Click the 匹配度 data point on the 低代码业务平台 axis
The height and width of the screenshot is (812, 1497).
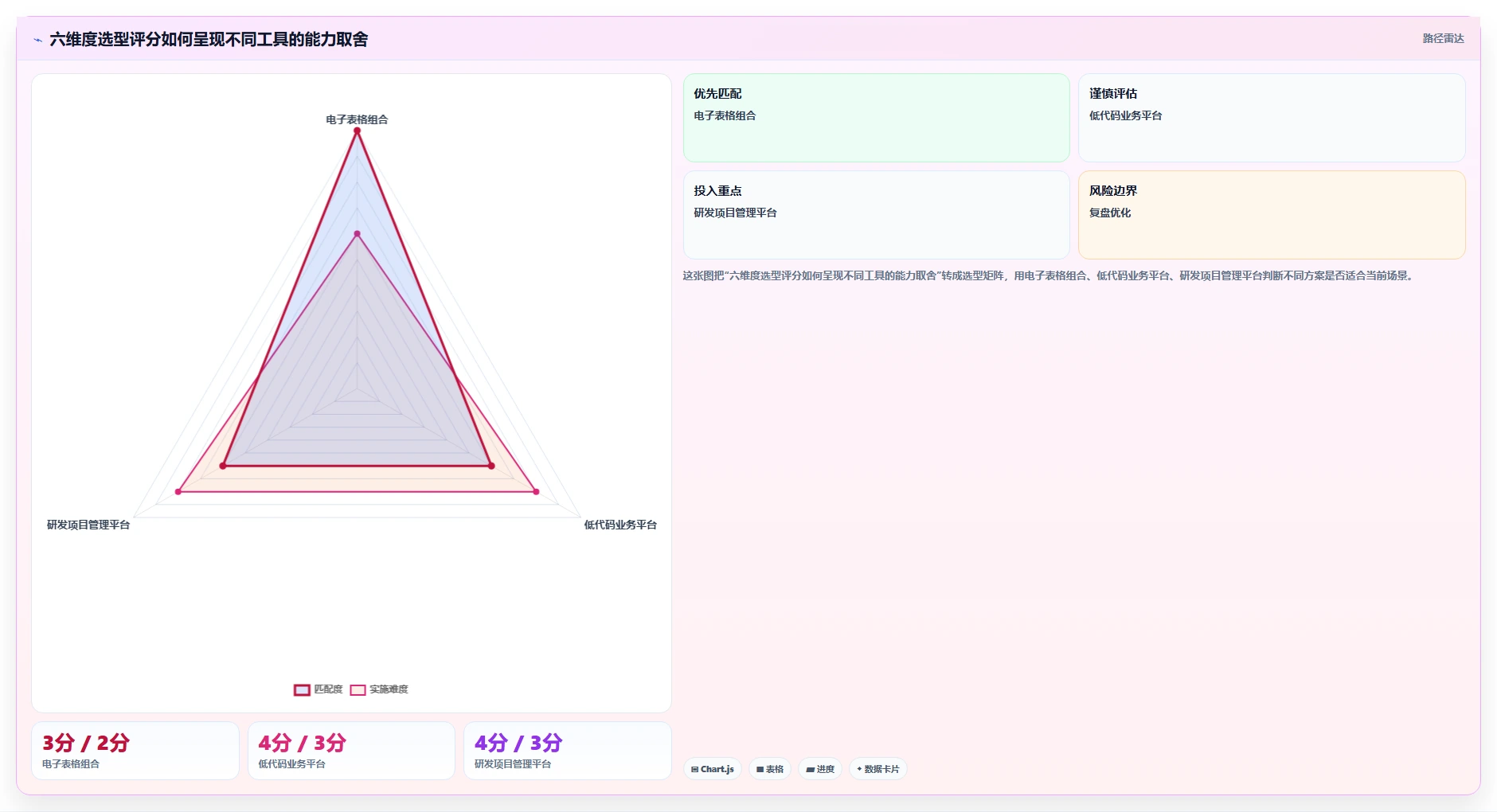click(x=491, y=466)
